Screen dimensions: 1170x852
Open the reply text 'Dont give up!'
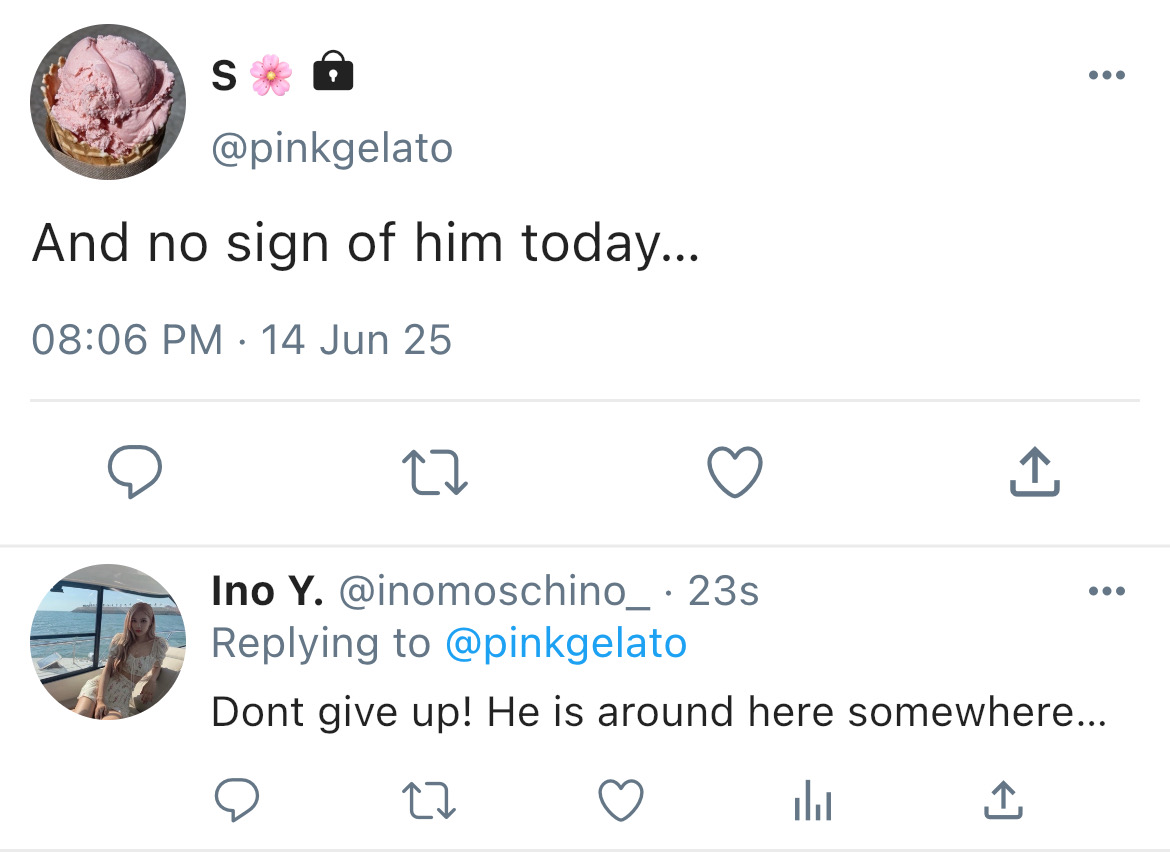point(342,712)
